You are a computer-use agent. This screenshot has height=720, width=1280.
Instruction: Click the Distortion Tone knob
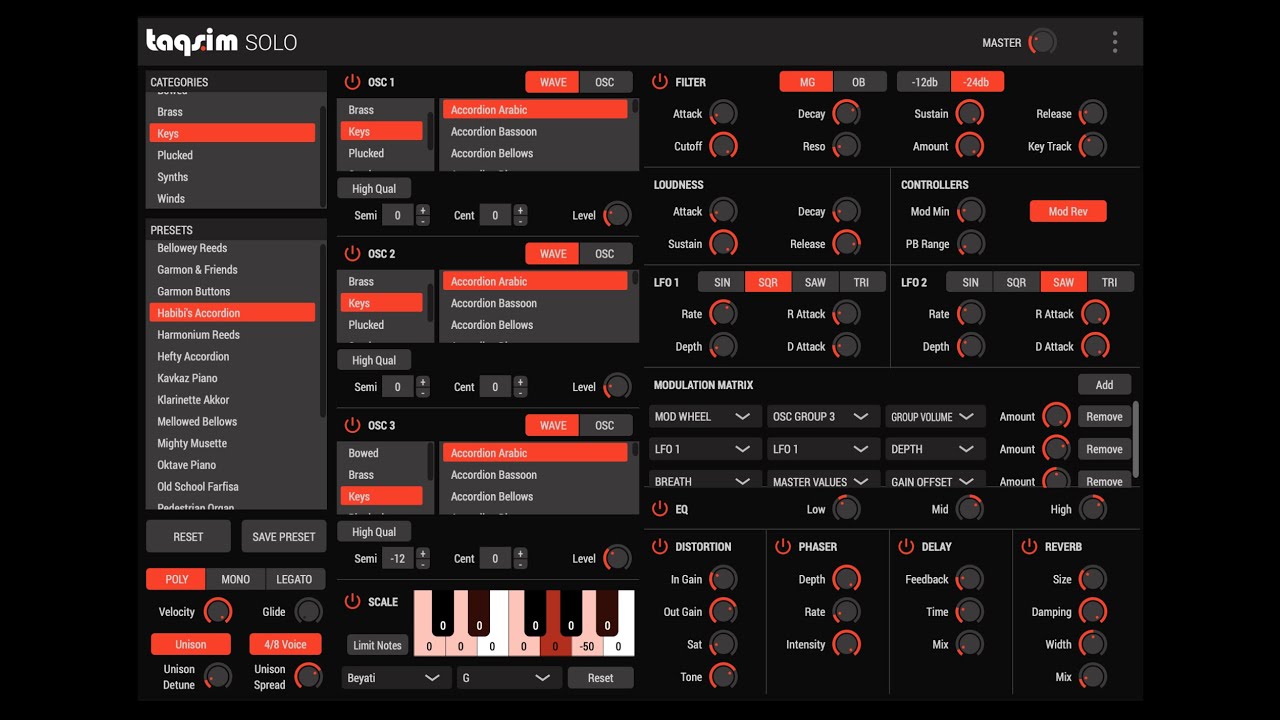click(x=723, y=677)
